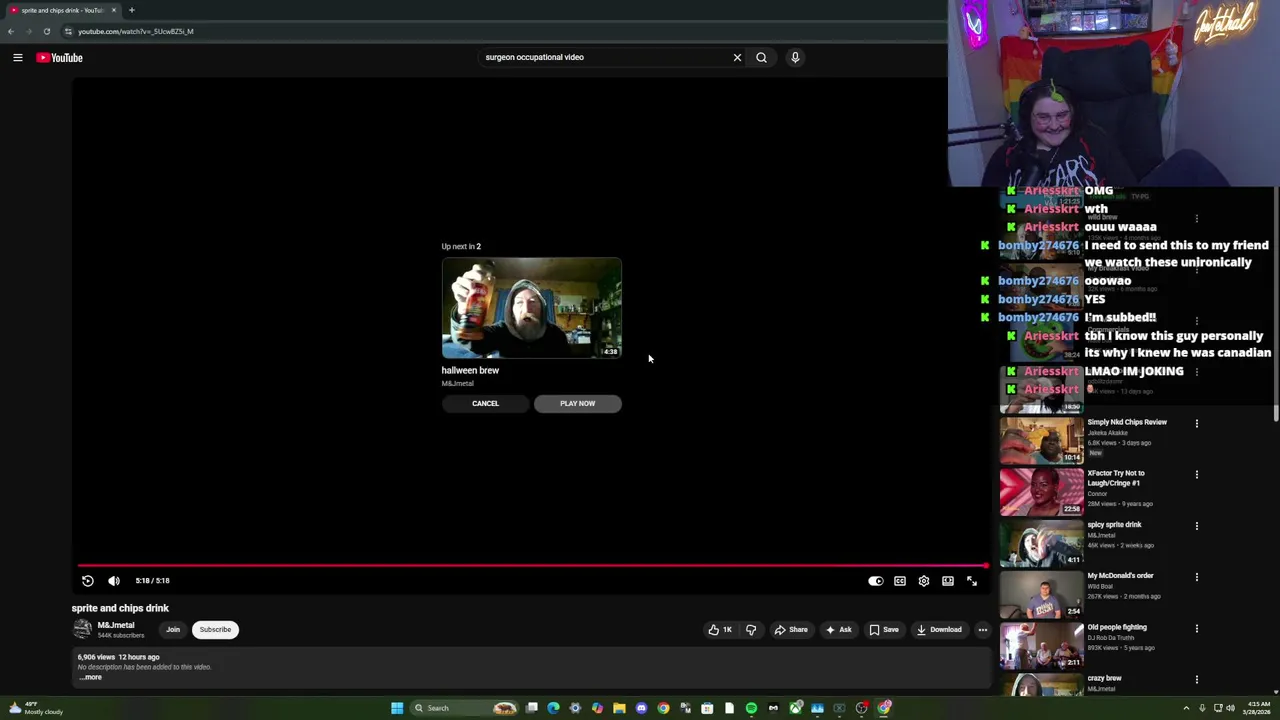
Task: Switch to theater mode
Action: [x=948, y=581]
